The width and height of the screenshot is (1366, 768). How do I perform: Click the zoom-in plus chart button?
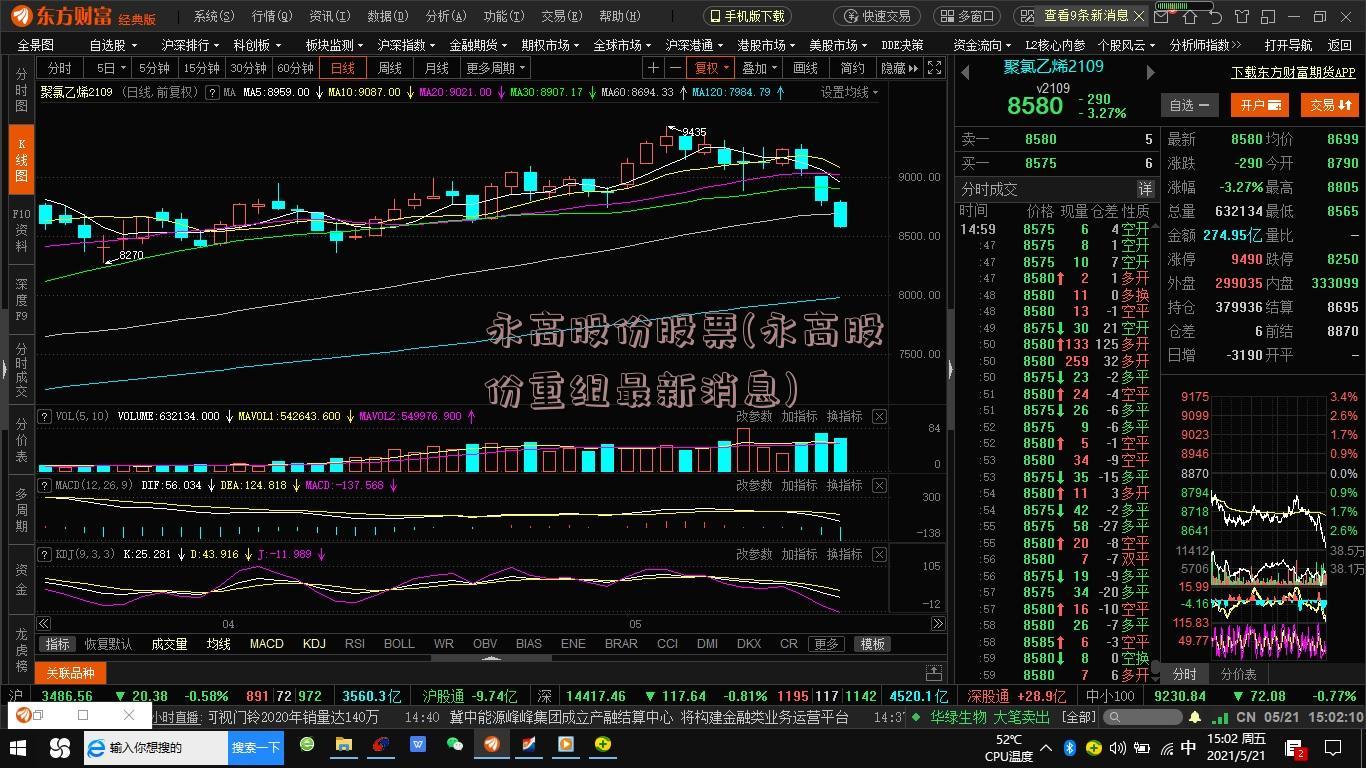coord(653,68)
